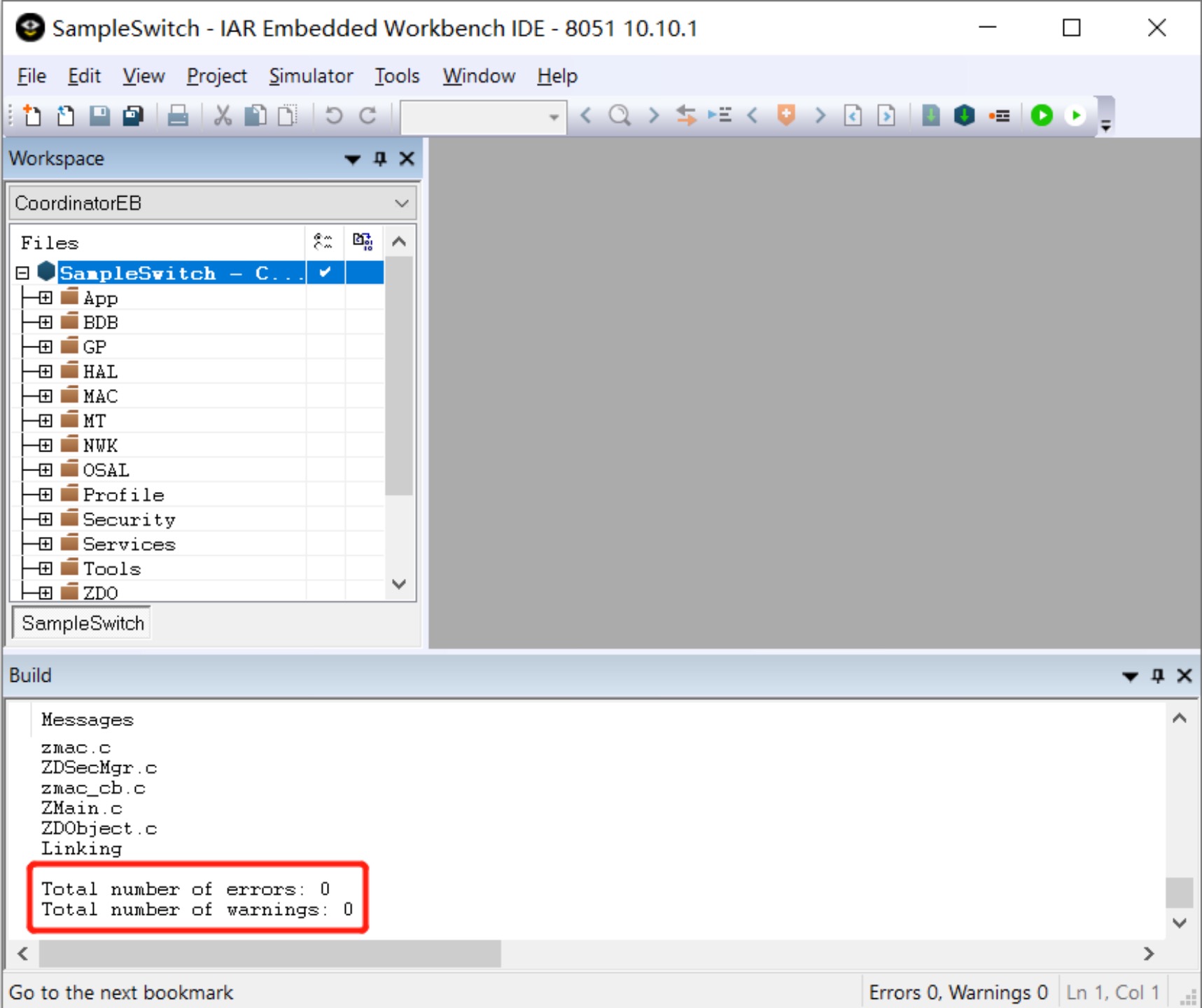Screen dimensions: 1202x1008
Task: Click the Undo arrow icon
Action: [x=334, y=115]
